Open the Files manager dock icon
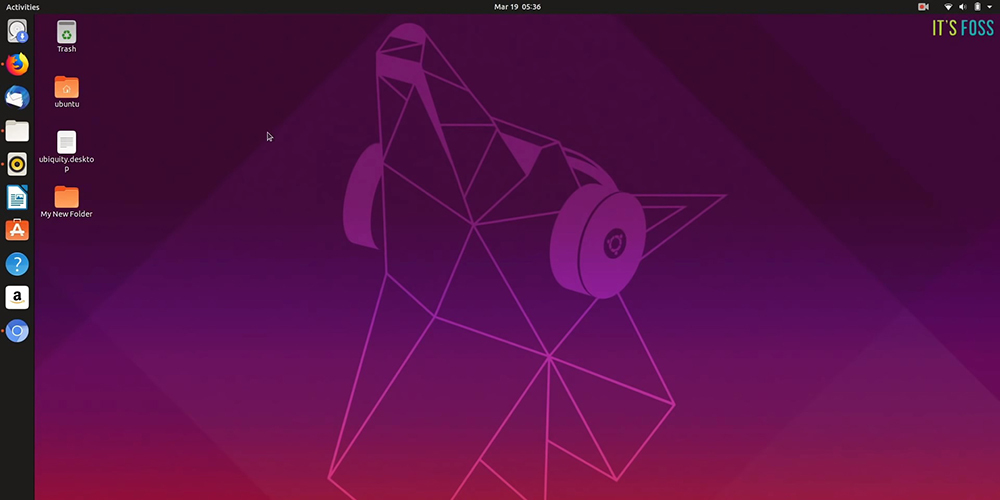This screenshot has width=1000, height=500. 17,131
